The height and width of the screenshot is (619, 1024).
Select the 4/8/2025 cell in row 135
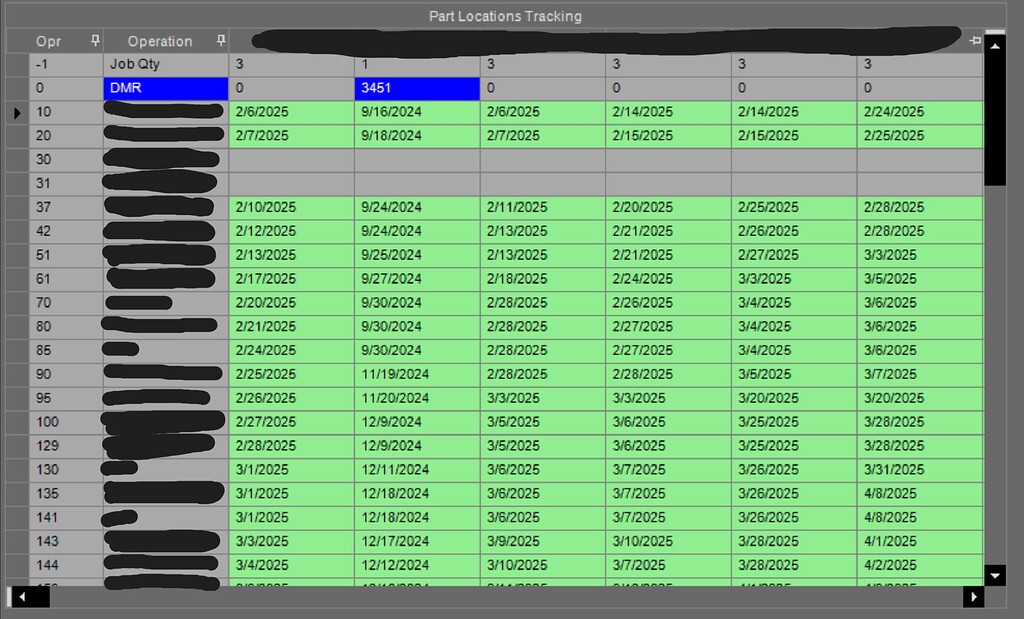coord(919,493)
